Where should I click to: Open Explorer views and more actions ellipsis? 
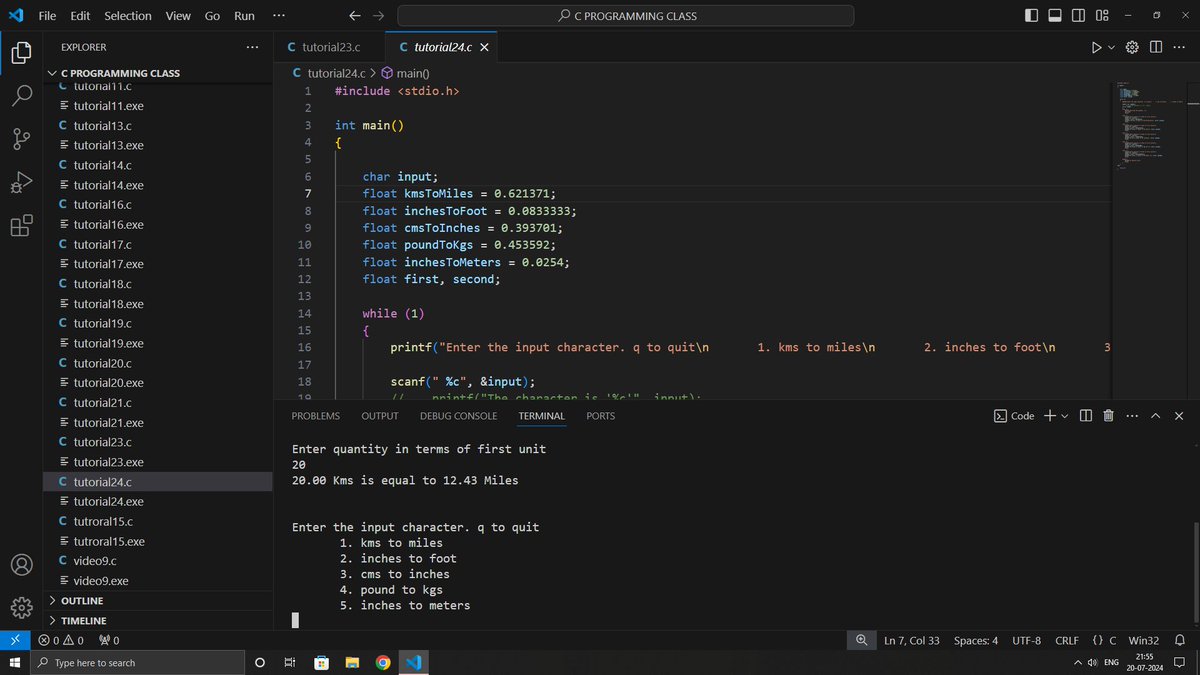[252, 47]
